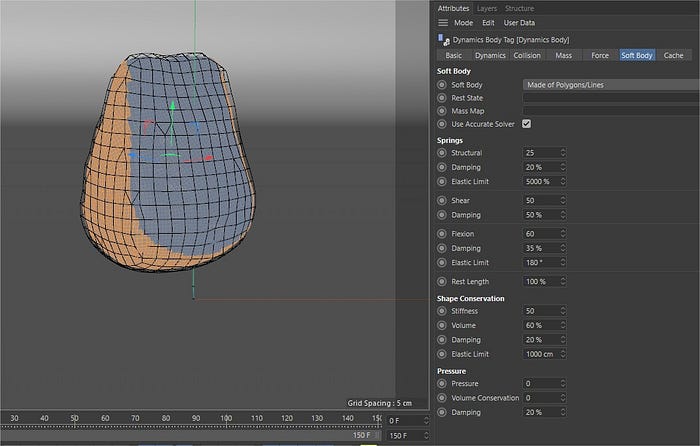700x446 pixels.
Task: Click the Grid Spacing : 5 cm label
Action: tap(379, 403)
